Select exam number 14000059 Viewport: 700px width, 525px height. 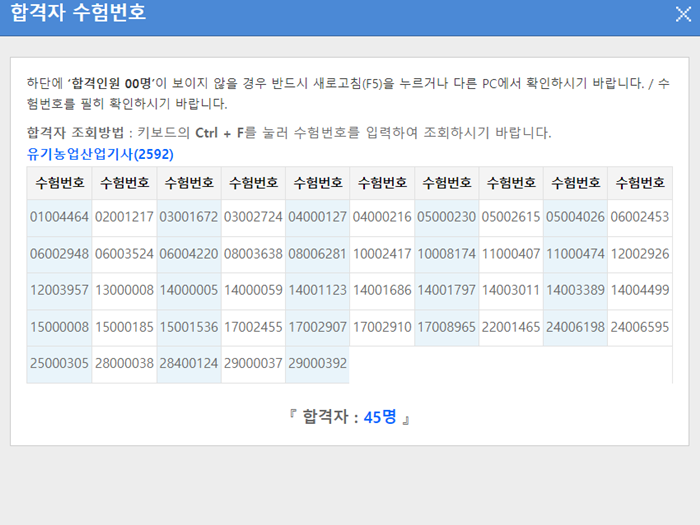pyautogui.click(x=253, y=290)
